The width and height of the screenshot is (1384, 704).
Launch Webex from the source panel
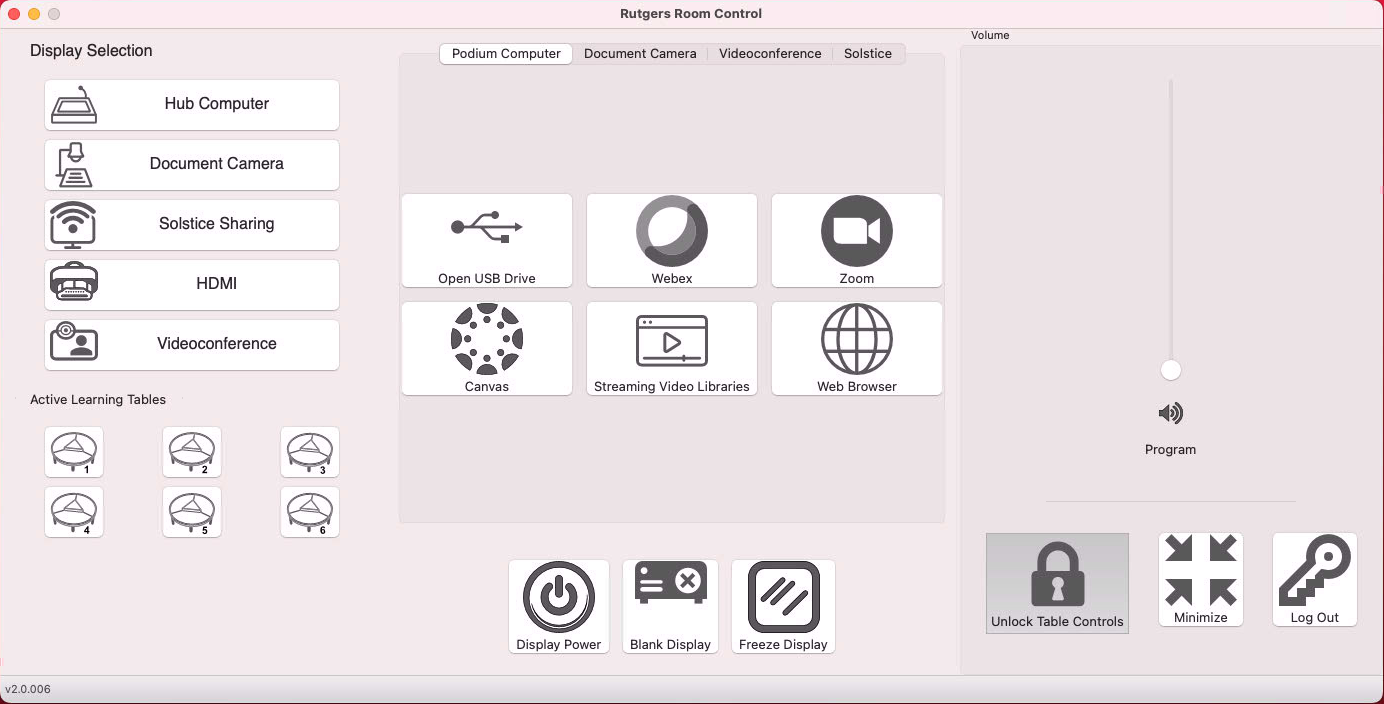pos(671,240)
